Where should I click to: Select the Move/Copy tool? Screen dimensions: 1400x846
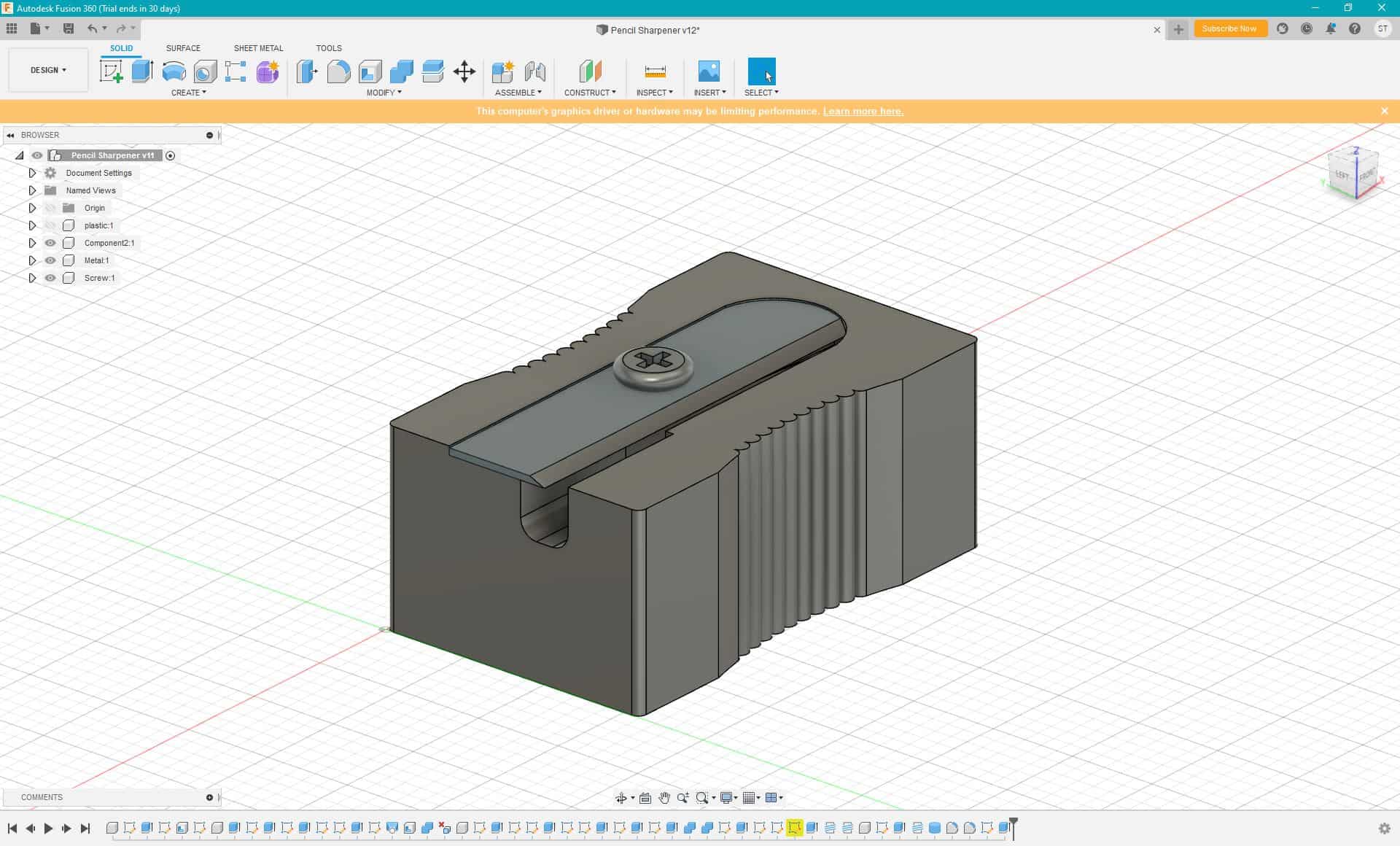coord(464,71)
